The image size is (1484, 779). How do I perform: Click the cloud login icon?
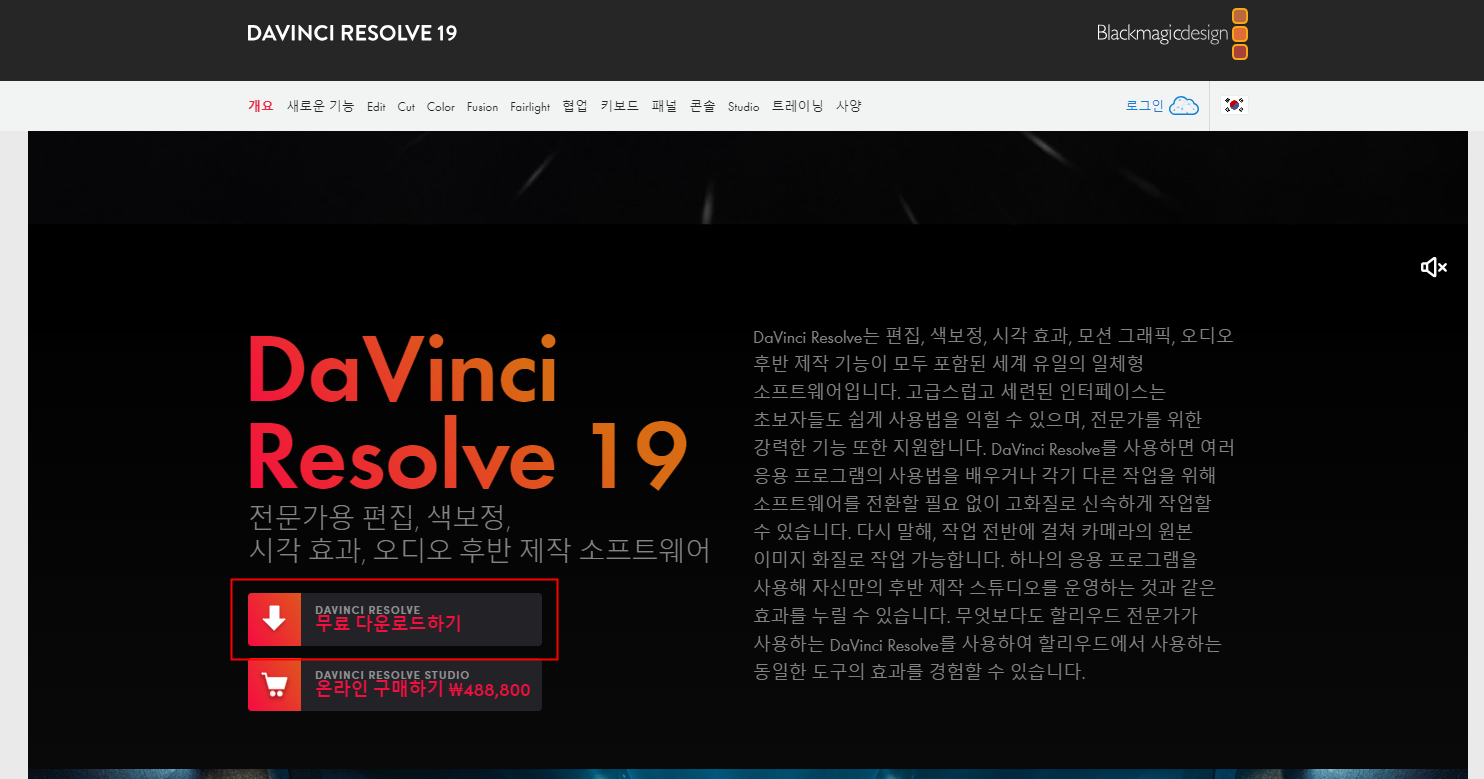[1184, 106]
